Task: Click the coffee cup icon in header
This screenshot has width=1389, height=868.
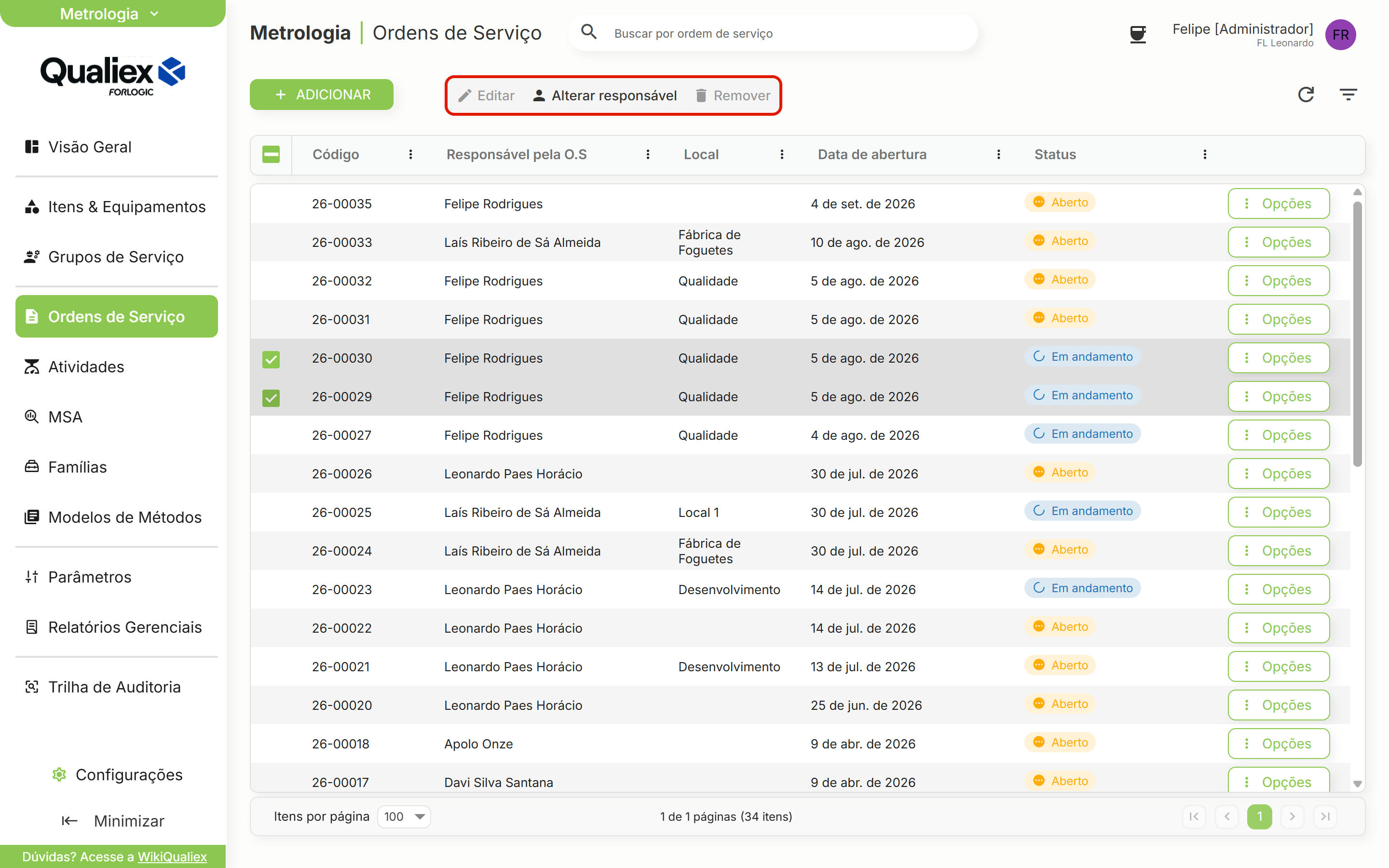Action: (x=1138, y=34)
